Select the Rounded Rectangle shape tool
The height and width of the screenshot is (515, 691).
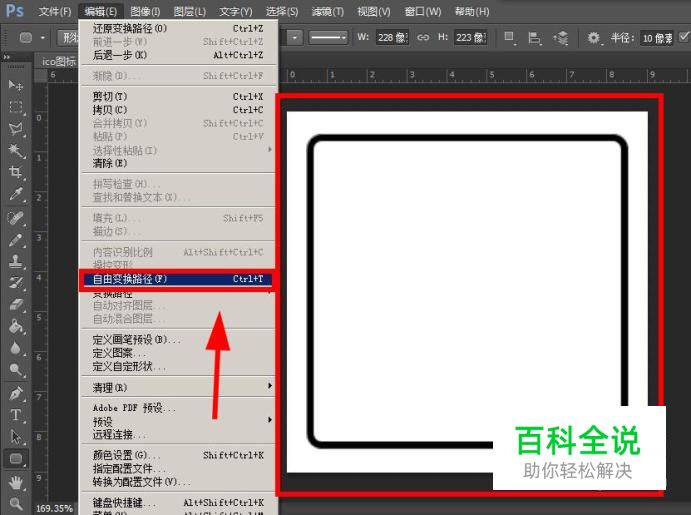pos(16,459)
